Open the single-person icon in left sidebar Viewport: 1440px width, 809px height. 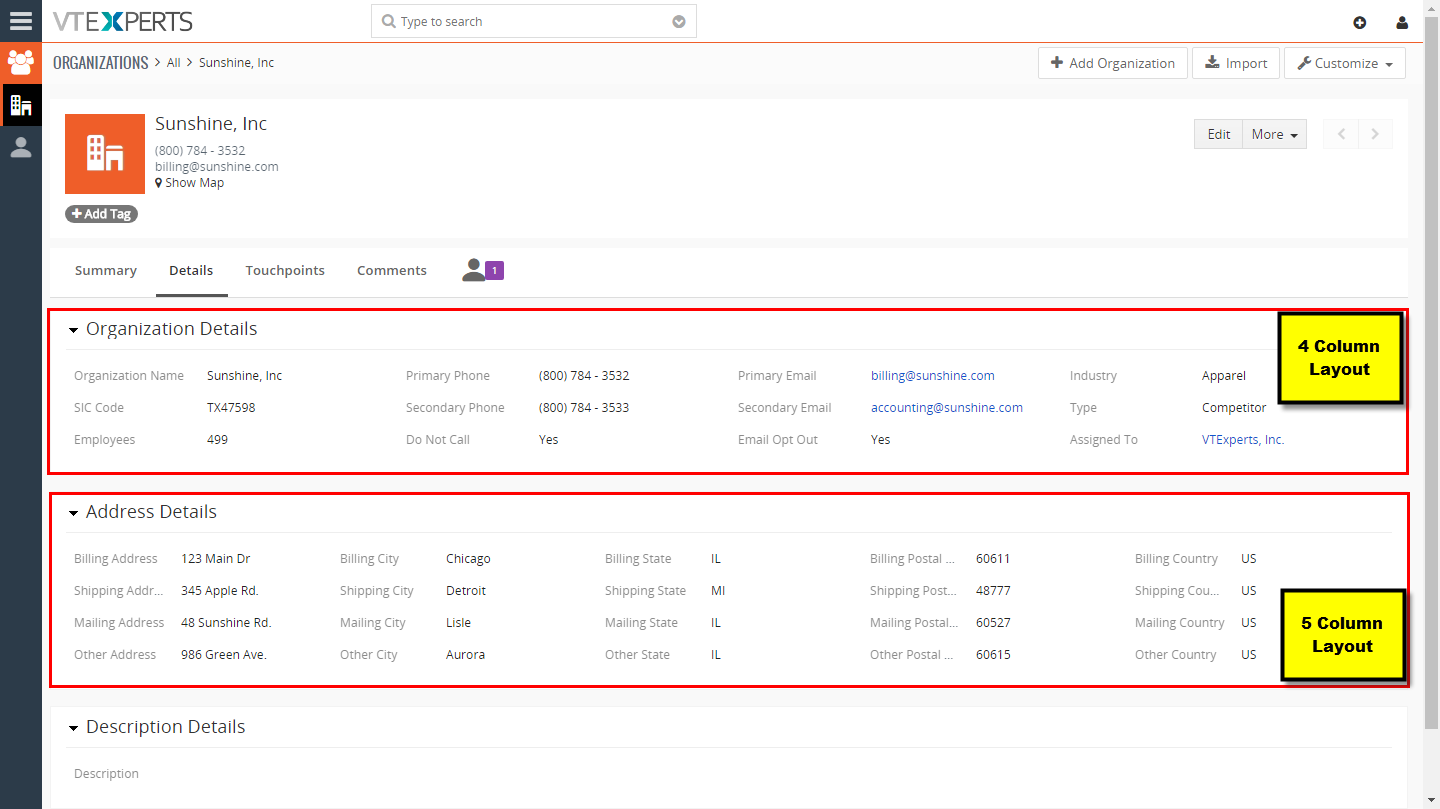point(21,147)
